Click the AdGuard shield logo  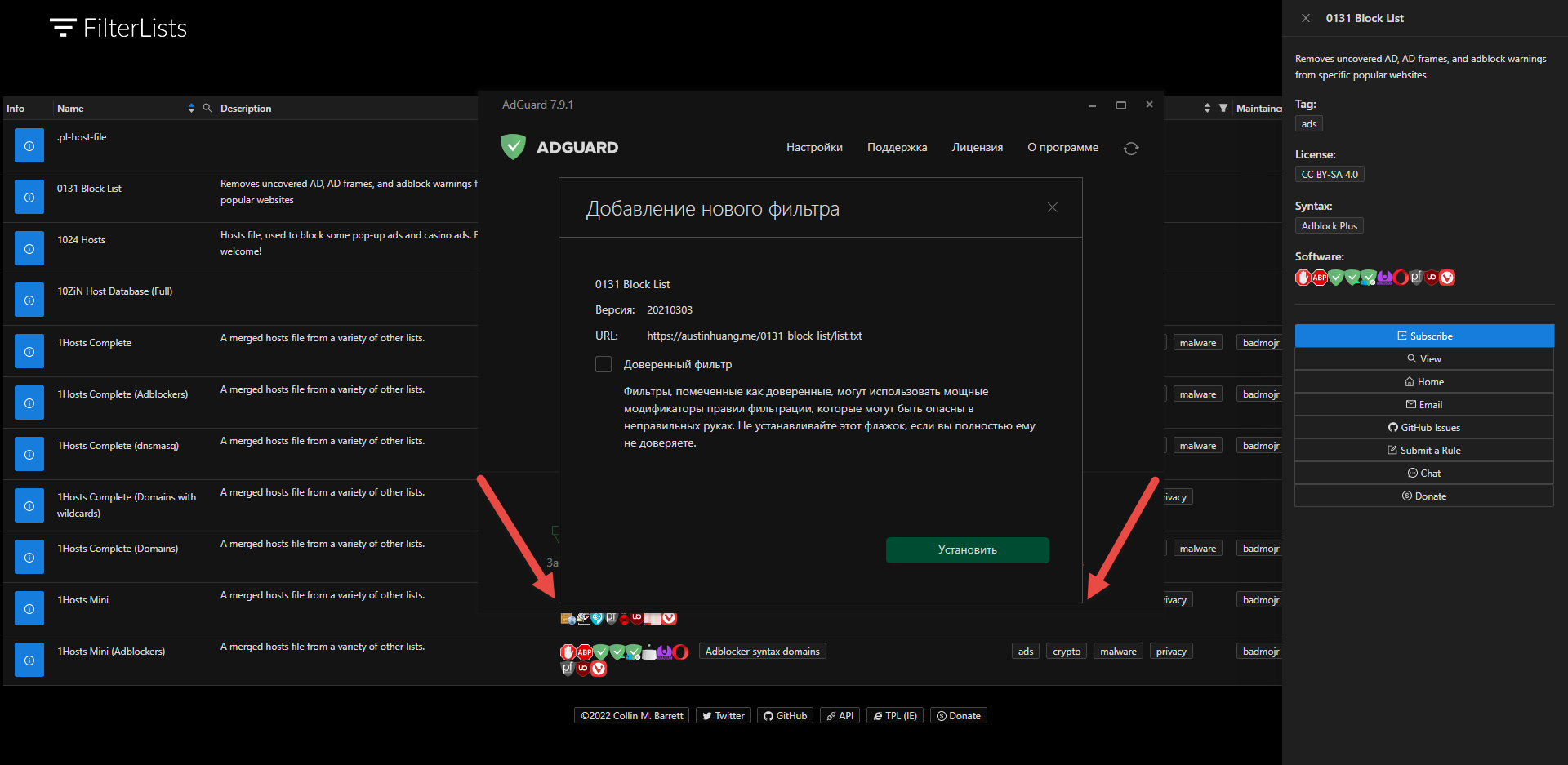coord(513,147)
